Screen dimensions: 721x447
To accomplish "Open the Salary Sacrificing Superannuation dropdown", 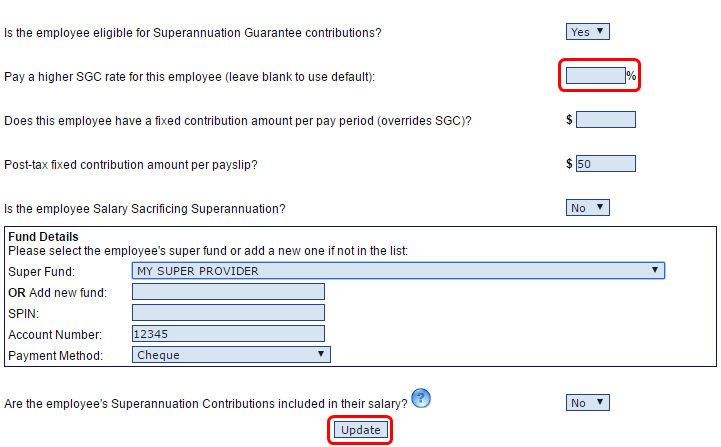I will click(x=588, y=208).
